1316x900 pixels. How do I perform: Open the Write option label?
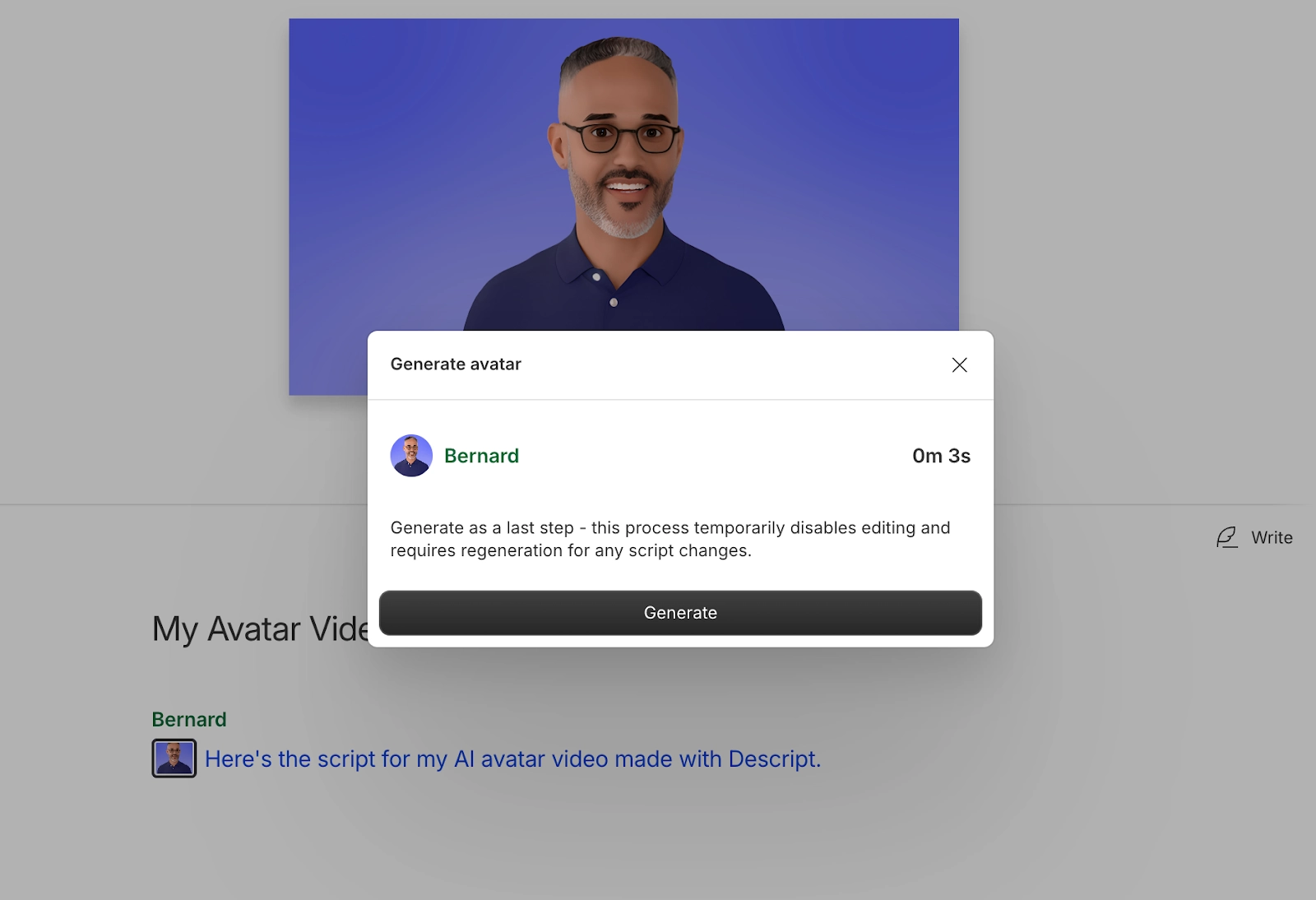1272,537
